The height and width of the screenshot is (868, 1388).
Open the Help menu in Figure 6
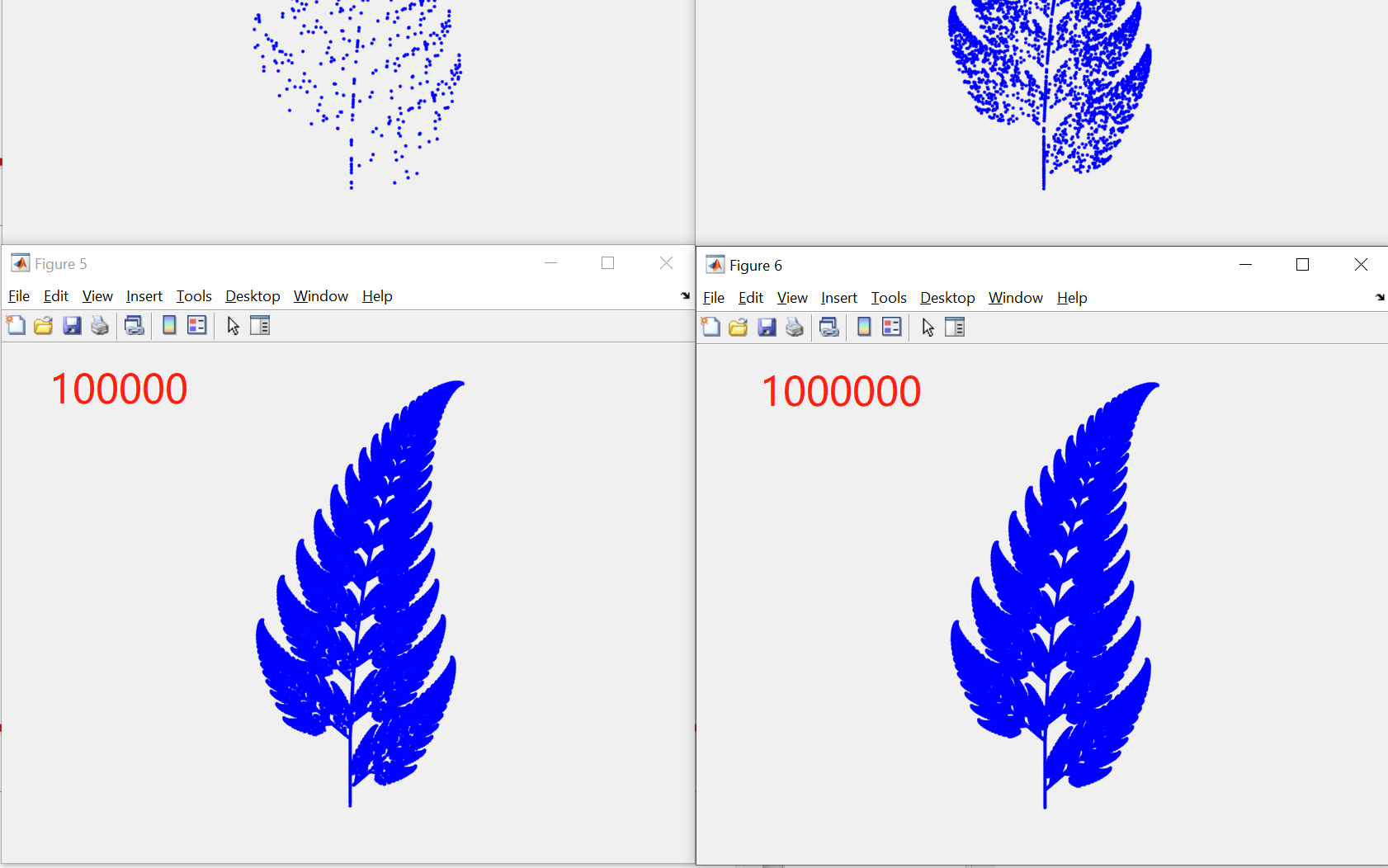1072,298
